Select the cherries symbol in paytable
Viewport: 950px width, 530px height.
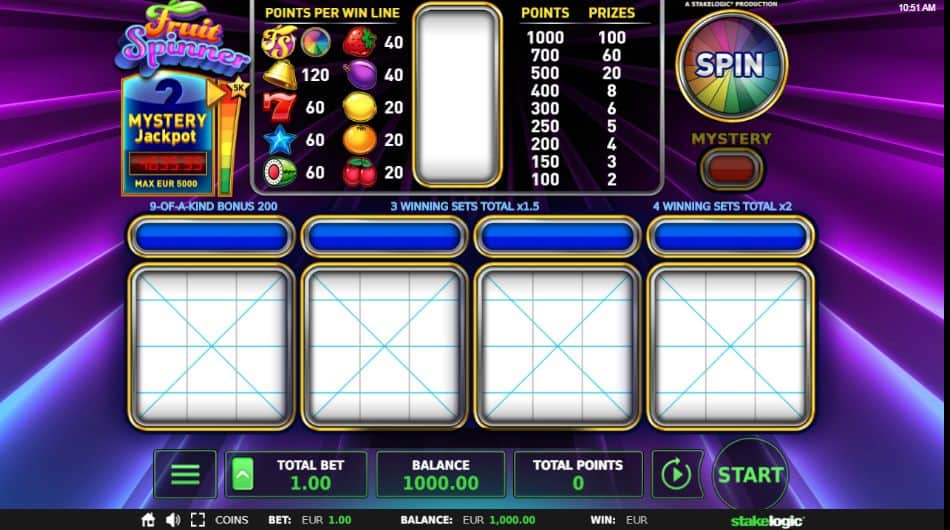[x=360, y=173]
